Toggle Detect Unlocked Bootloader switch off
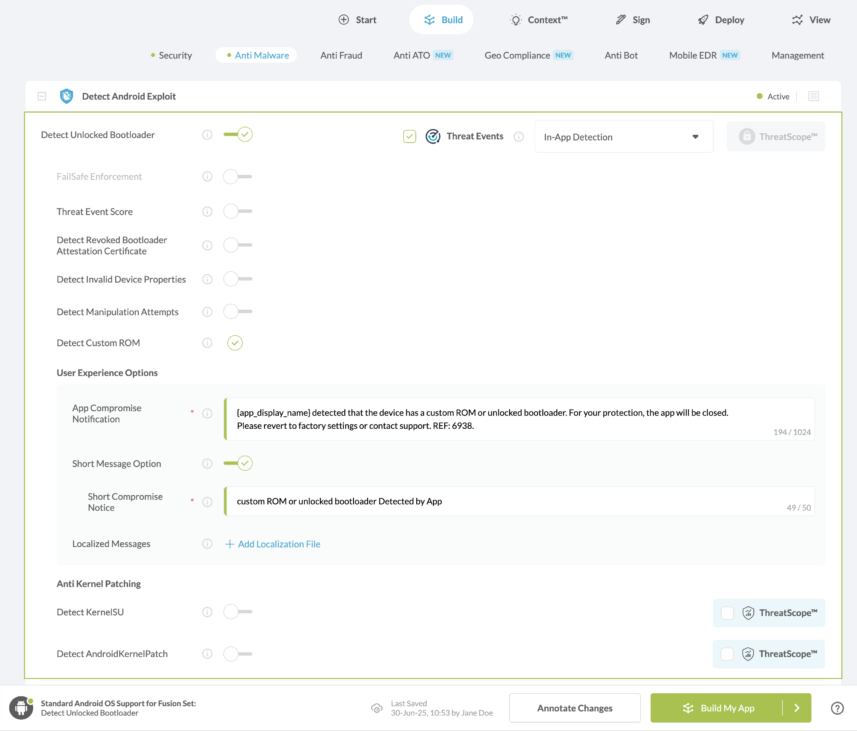The width and height of the screenshot is (857, 731). coord(238,134)
